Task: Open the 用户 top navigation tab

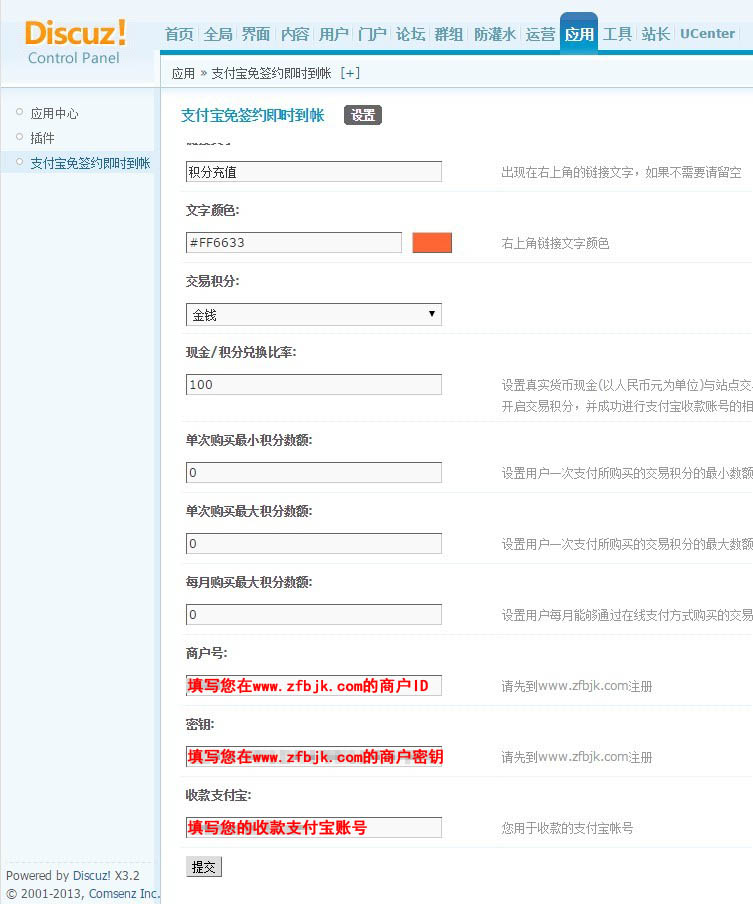Action: point(333,34)
